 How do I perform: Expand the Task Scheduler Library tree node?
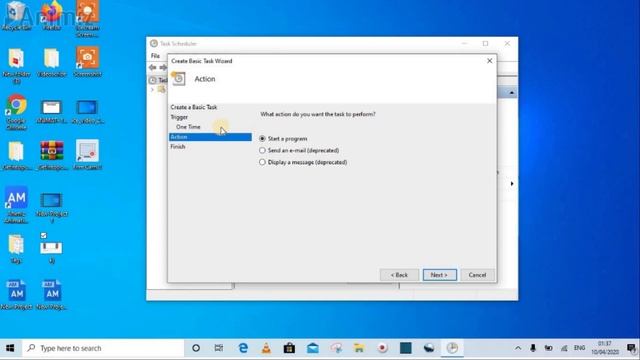pos(152,90)
